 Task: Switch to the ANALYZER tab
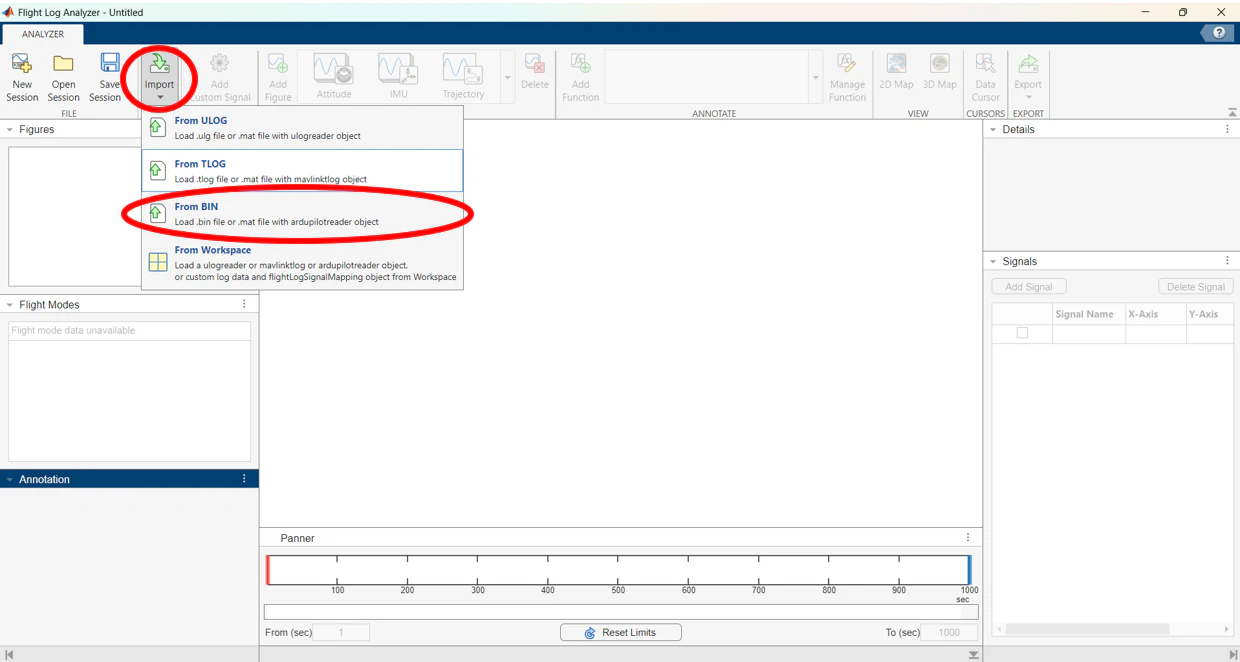click(x=43, y=34)
